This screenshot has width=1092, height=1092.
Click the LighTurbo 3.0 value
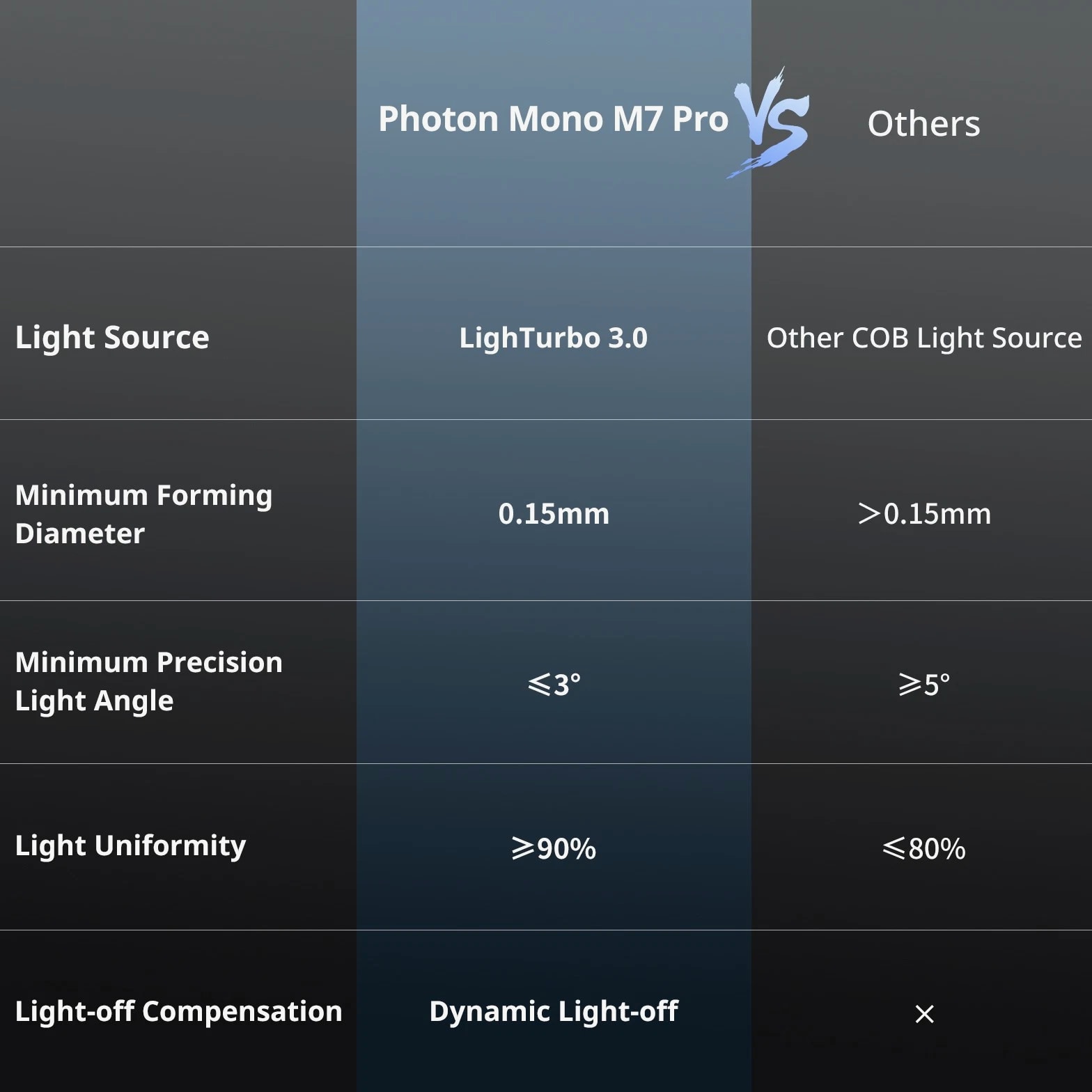553,338
